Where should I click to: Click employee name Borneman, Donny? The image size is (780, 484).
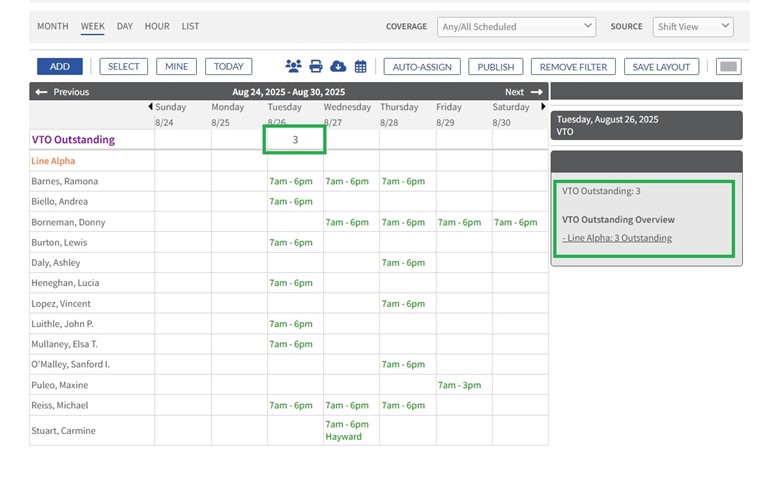point(68,222)
